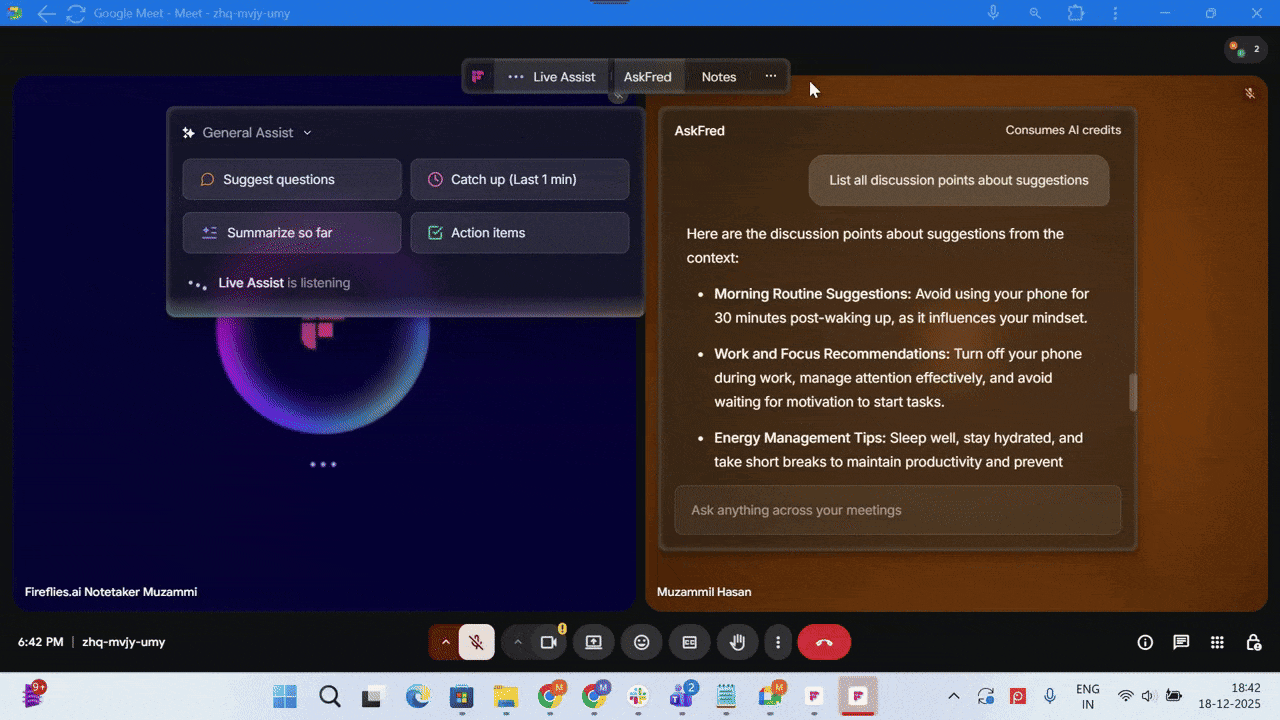Open Meet activities grid icon
This screenshot has height=720, width=1280.
pyautogui.click(x=1217, y=642)
